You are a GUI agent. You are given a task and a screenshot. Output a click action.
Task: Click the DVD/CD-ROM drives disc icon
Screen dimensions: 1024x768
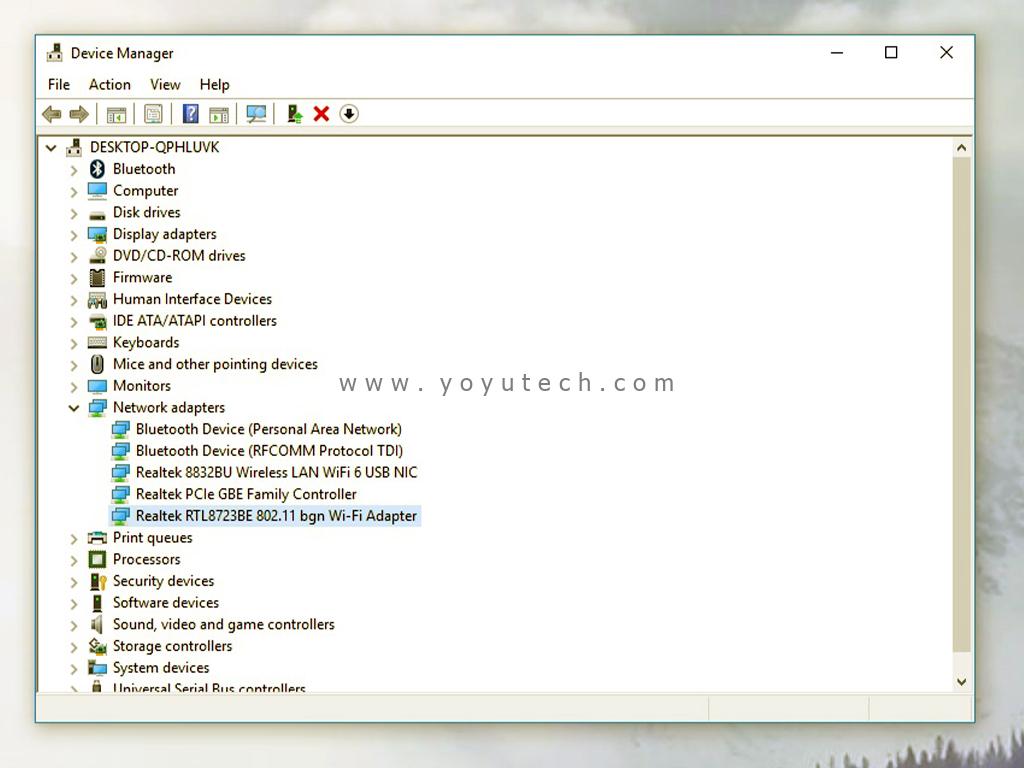coord(97,255)
